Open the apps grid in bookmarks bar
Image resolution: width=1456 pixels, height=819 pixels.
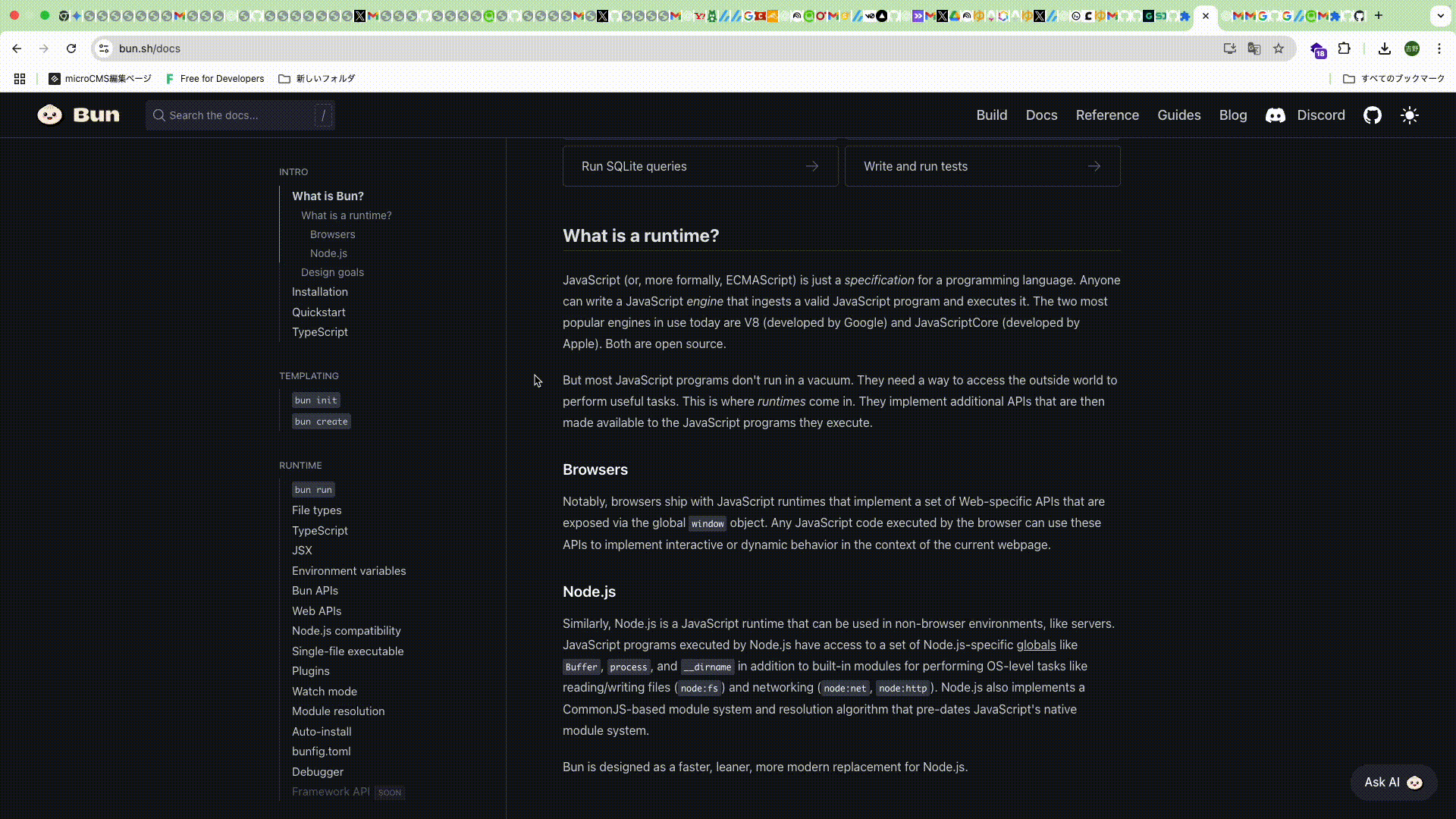click(x=20, y=79)
